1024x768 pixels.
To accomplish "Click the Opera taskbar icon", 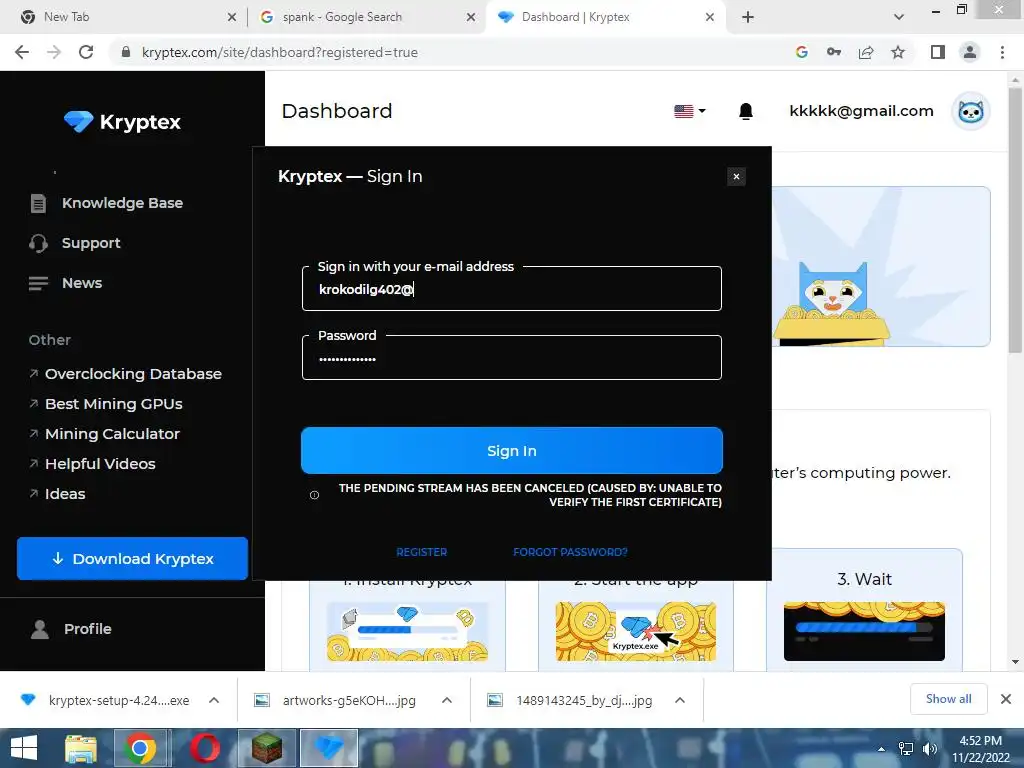I will click(x=204, y=748).
